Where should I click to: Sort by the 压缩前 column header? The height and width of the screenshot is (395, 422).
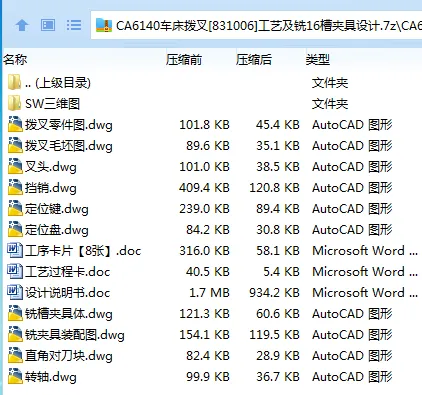point(184,60)
